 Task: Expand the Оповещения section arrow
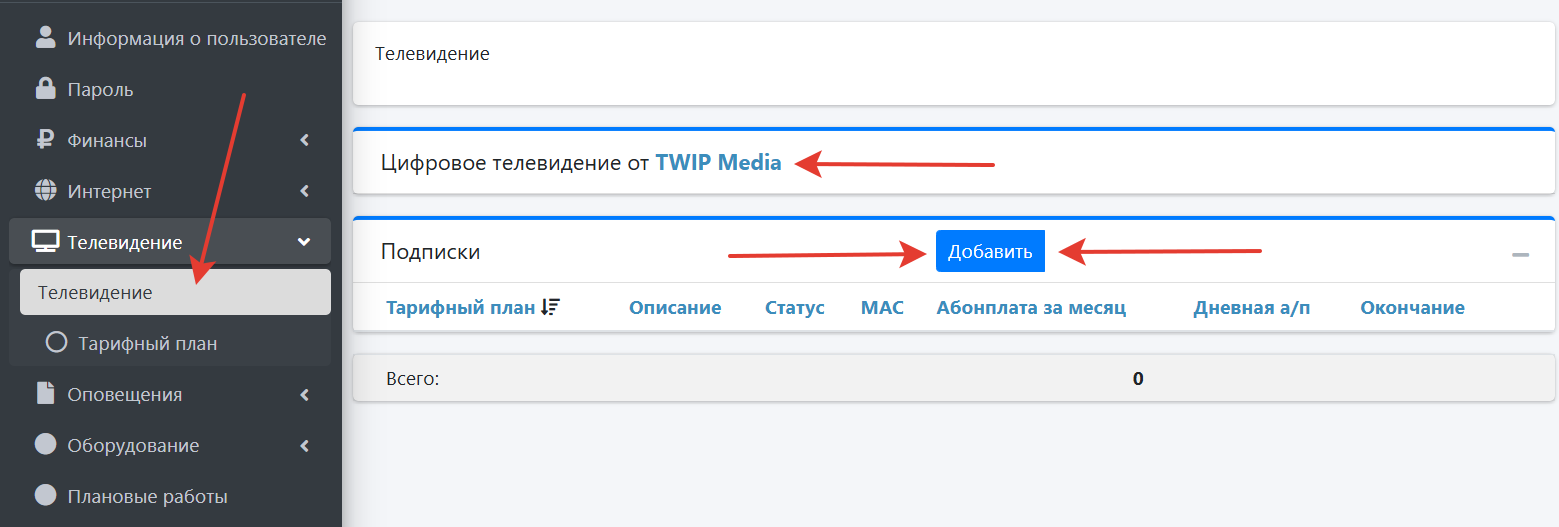304,394
